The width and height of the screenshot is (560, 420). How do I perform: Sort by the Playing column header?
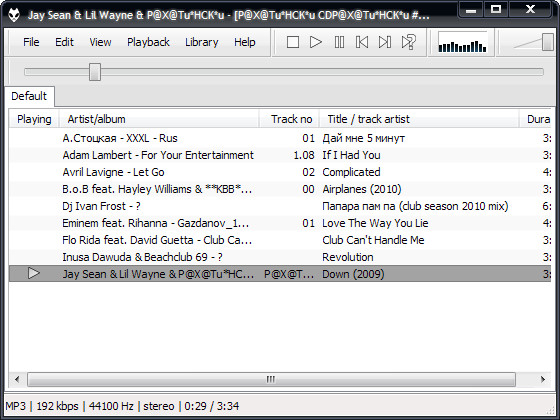[x=34, y=119]
